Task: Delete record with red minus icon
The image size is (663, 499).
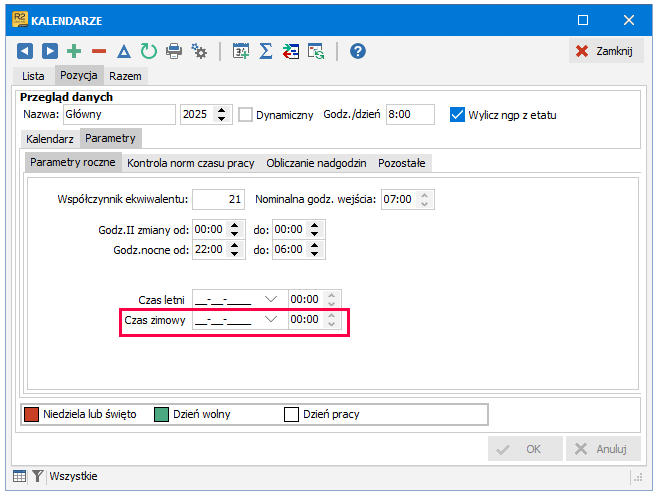Action: 99,52
